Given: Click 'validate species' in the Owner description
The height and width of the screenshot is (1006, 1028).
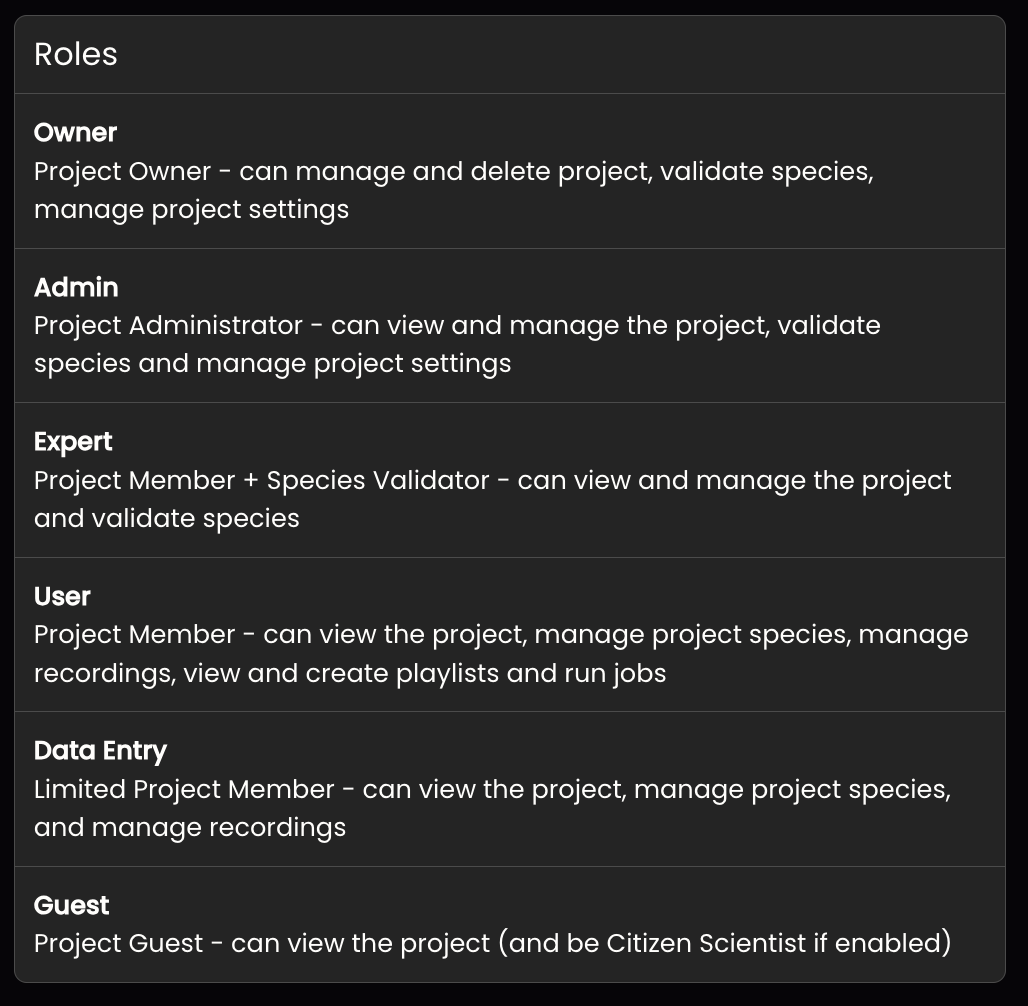Looking at the screenshot, I should click(x=766, y=172).
